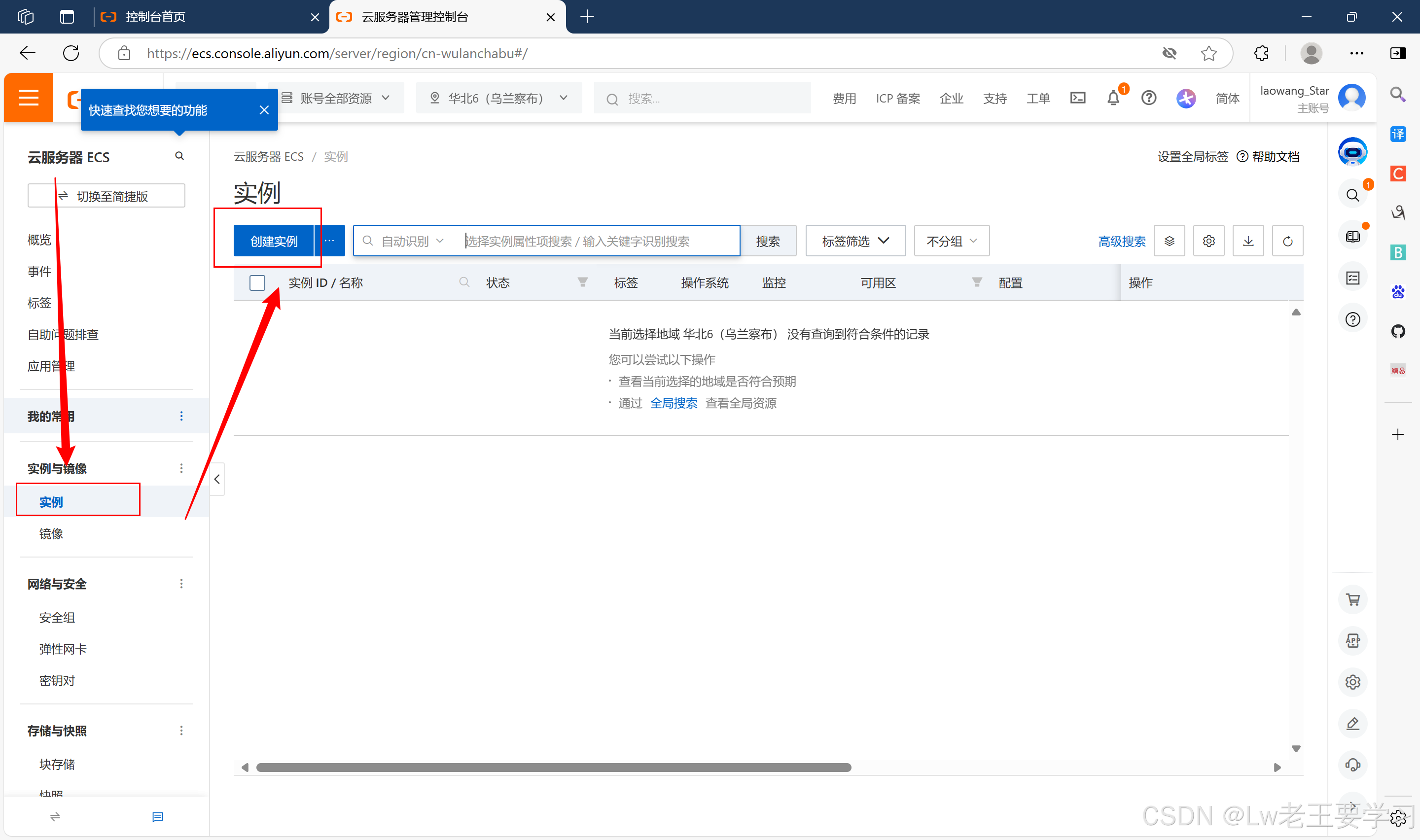Export the instance list via download icon
The width and height of the screenshot is (1420, 840).
(1248, 241)
